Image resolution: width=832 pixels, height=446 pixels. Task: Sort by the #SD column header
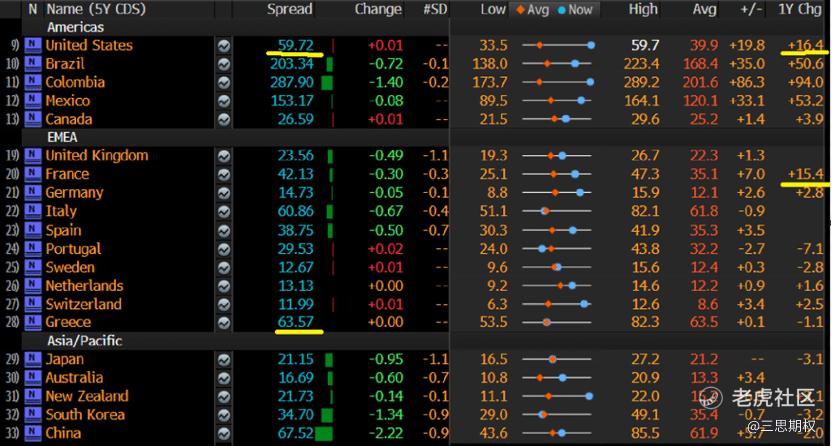click(435, 9)
